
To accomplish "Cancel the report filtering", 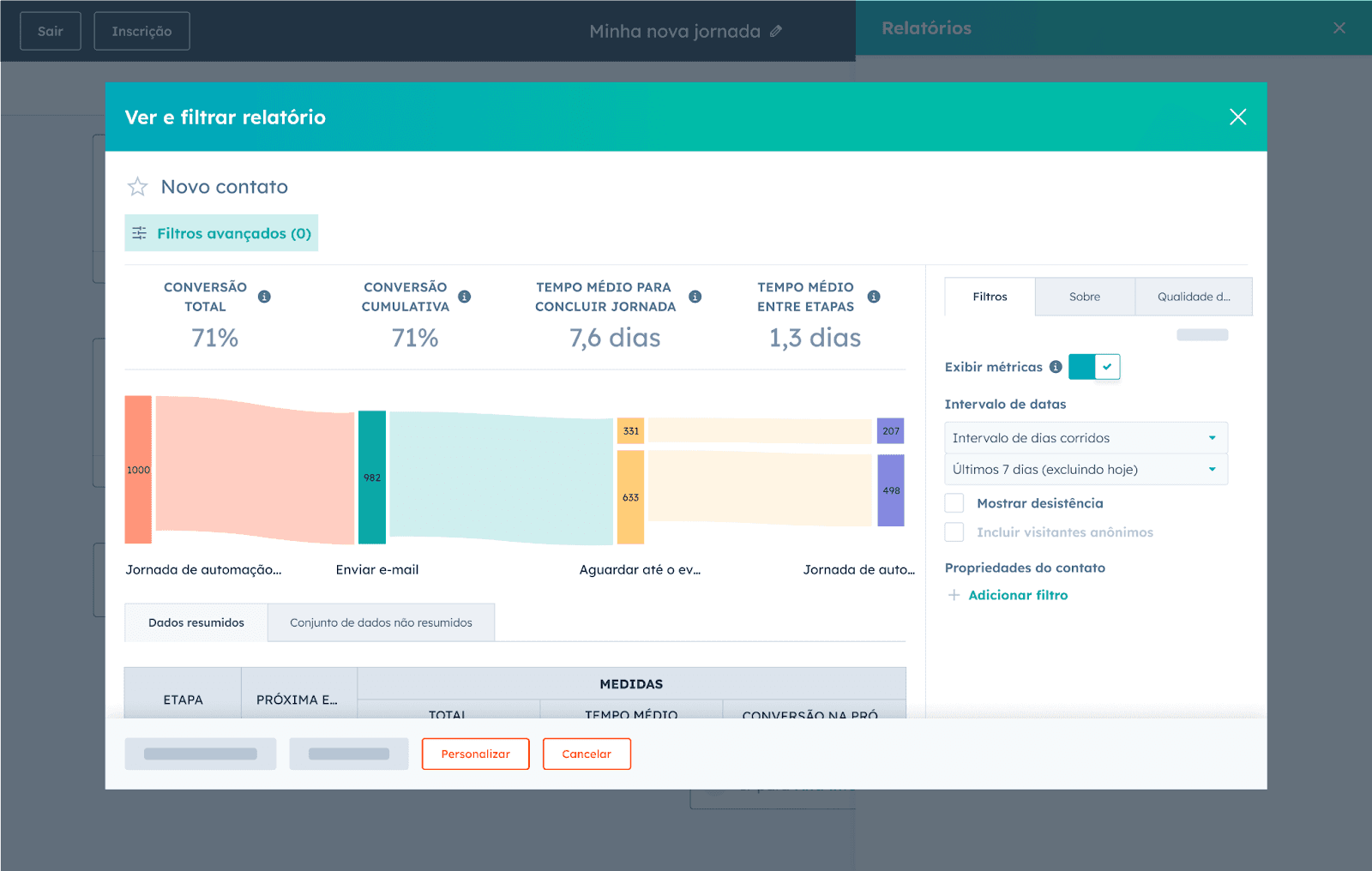I will [x=587, y=754].
